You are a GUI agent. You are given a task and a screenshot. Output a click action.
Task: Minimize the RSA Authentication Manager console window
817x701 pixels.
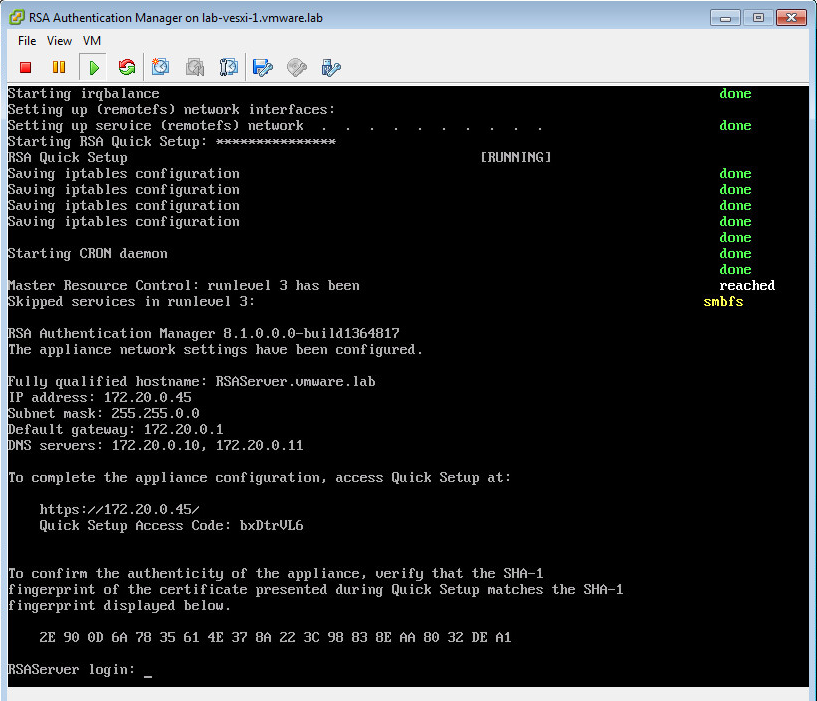click(x=725, y=18)
